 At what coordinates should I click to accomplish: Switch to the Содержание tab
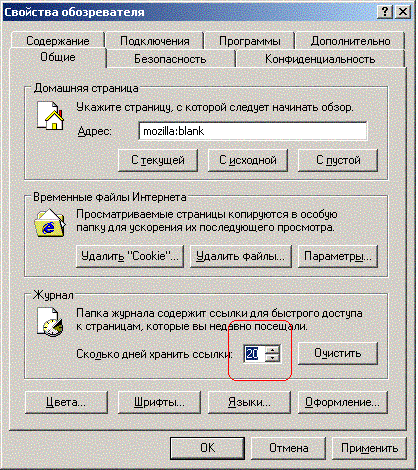pos(58,41)
